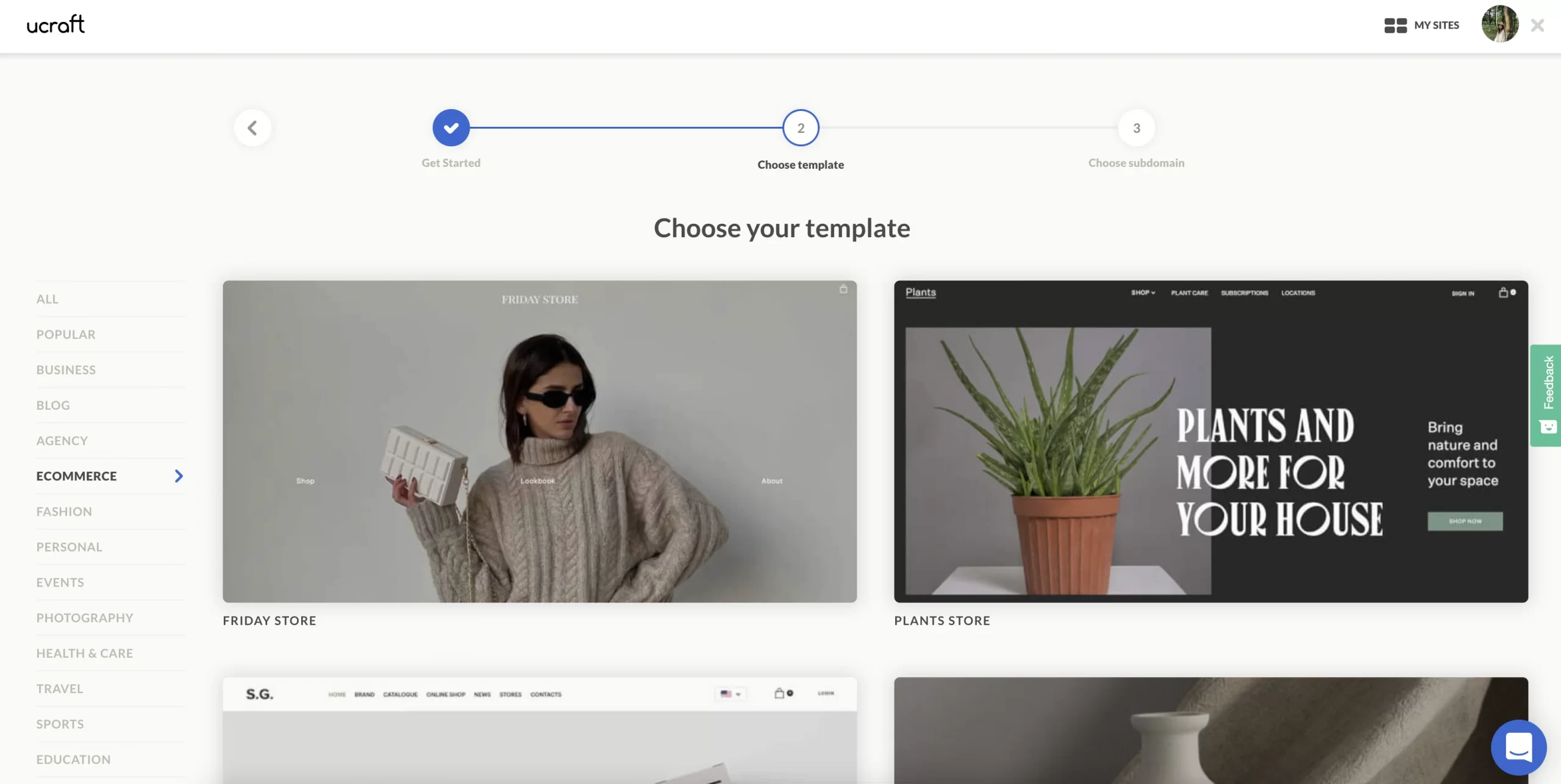Open My Sites grid icon
This screenshot has width=1561, height=784.
(x=1395, y=26)
